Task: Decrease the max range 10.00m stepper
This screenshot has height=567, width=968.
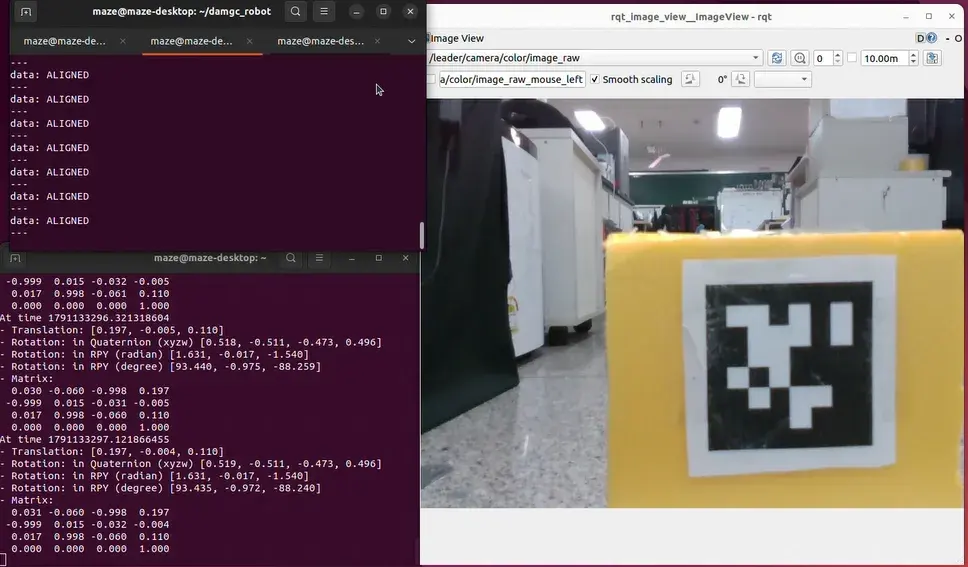Action: [x=914, y=62]
